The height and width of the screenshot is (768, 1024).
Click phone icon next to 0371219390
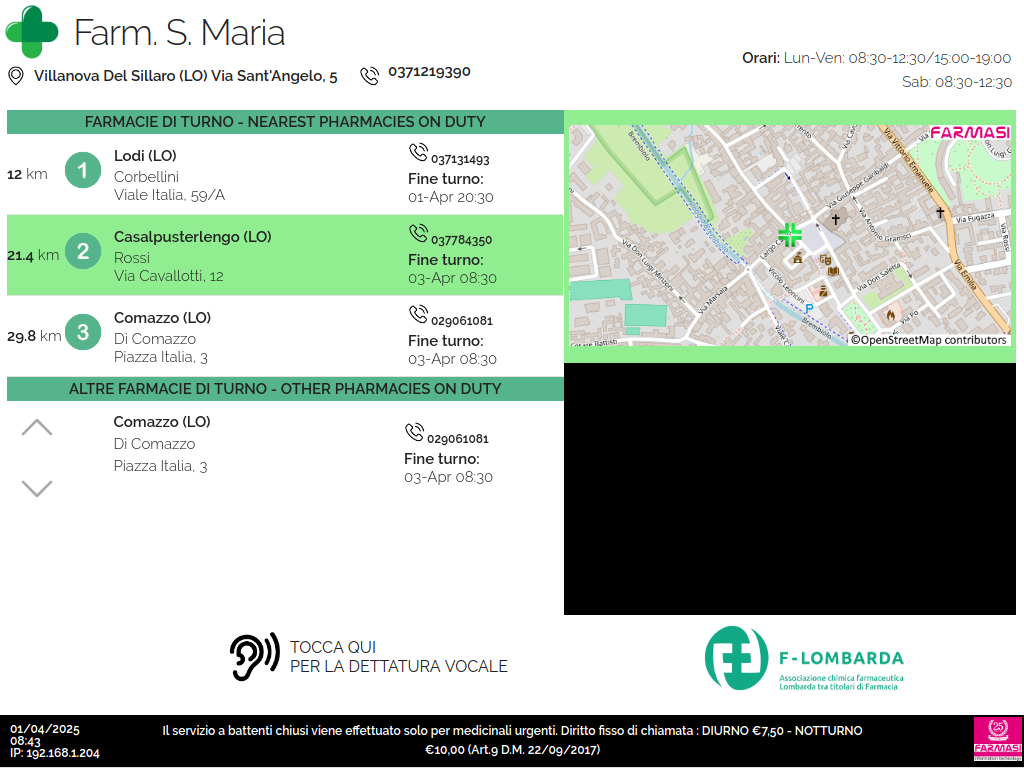[370, 75]
